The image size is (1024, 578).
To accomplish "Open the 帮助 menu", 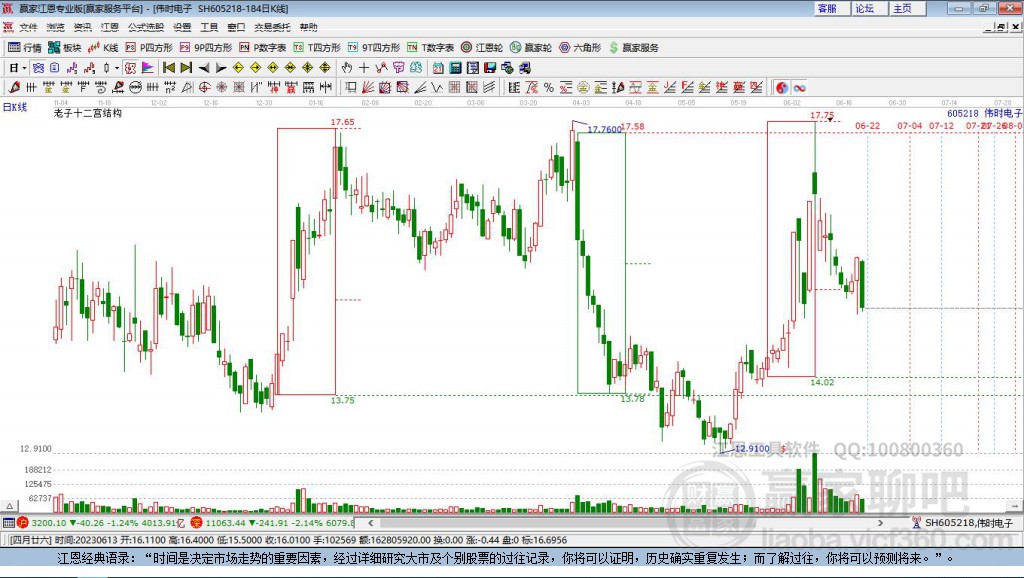I will [308, 27].
